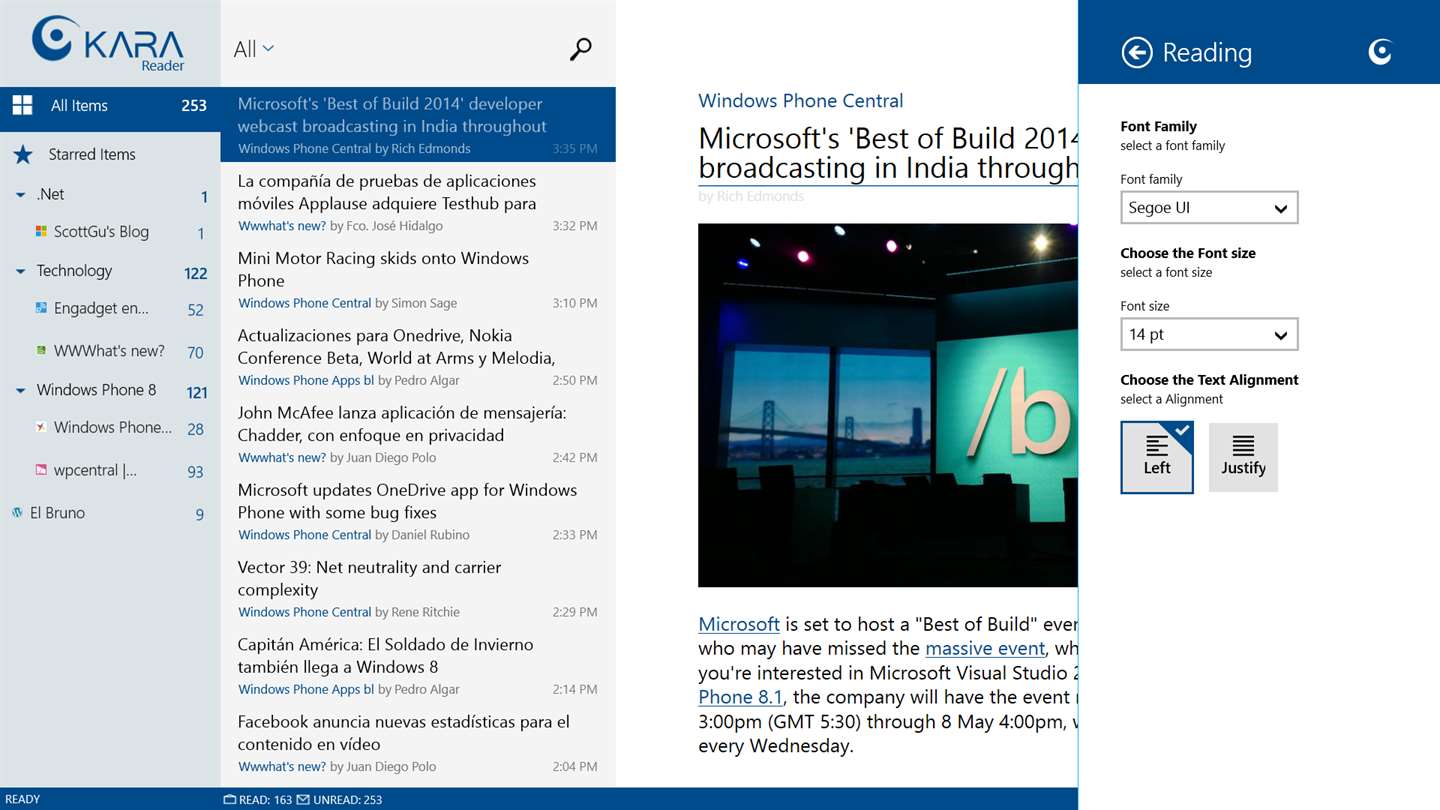Image resolution: width=1440 pixels, height=810 pixels.
Task: Select the Windows Phone 8 category label
Action: click(96, 390)
